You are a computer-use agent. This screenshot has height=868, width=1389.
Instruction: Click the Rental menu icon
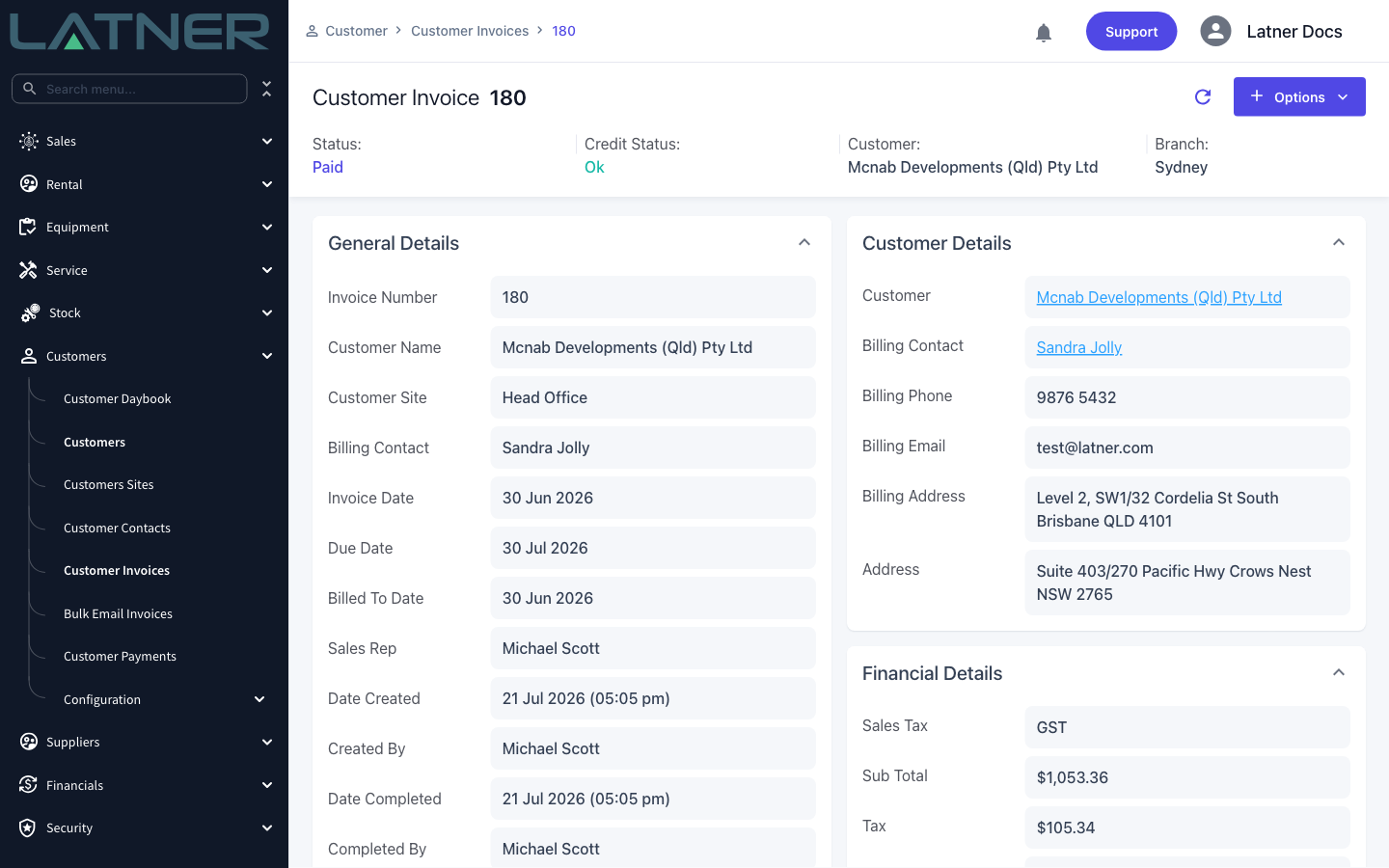pos(29,184)
